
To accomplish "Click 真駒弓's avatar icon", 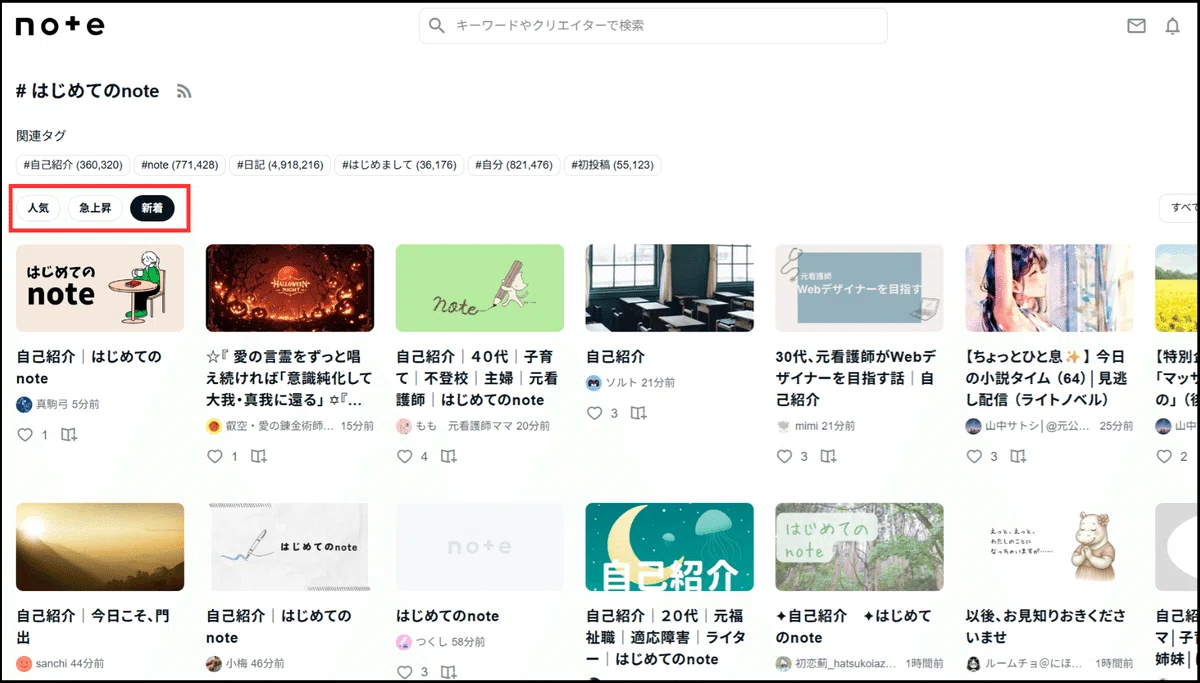I will tap(24, 405).
